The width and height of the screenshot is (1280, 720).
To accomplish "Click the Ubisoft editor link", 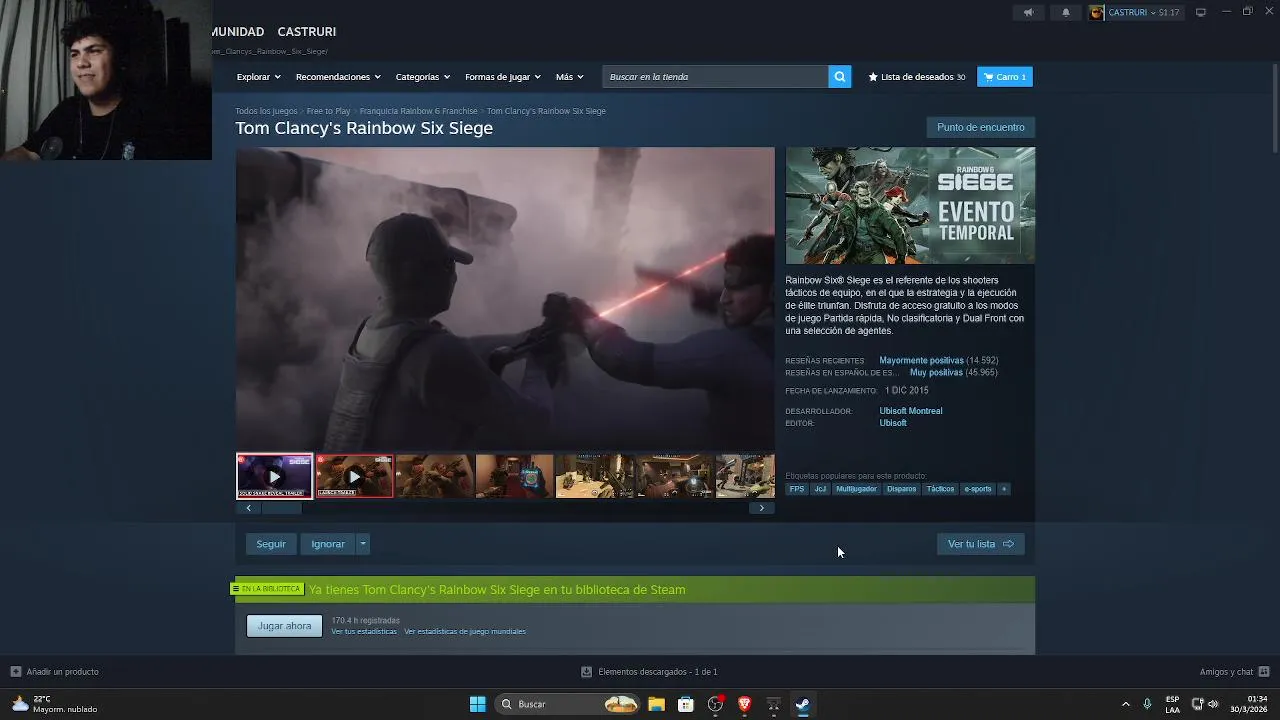I will (893, 423).
